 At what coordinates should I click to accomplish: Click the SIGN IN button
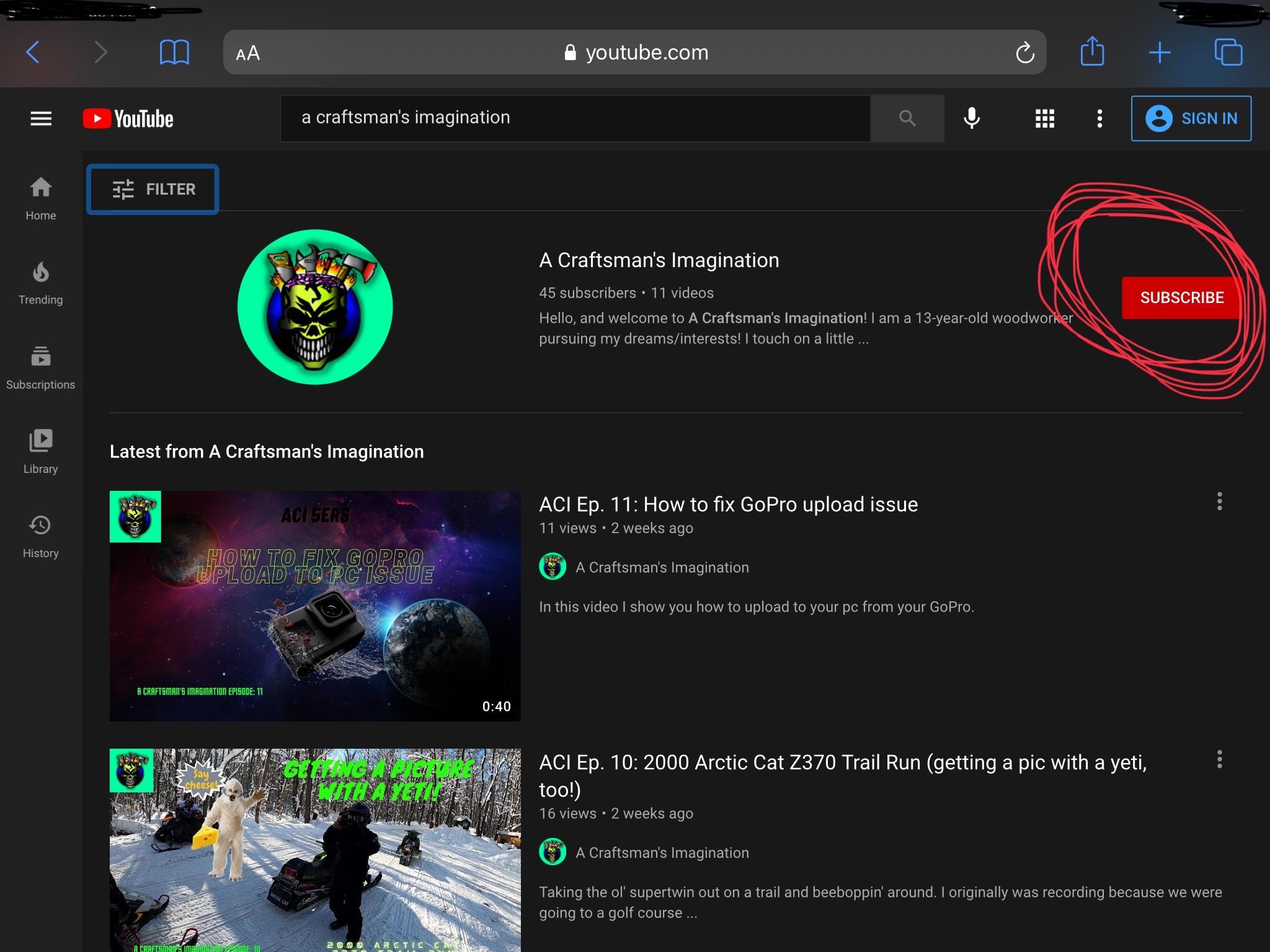point(1191,118)
